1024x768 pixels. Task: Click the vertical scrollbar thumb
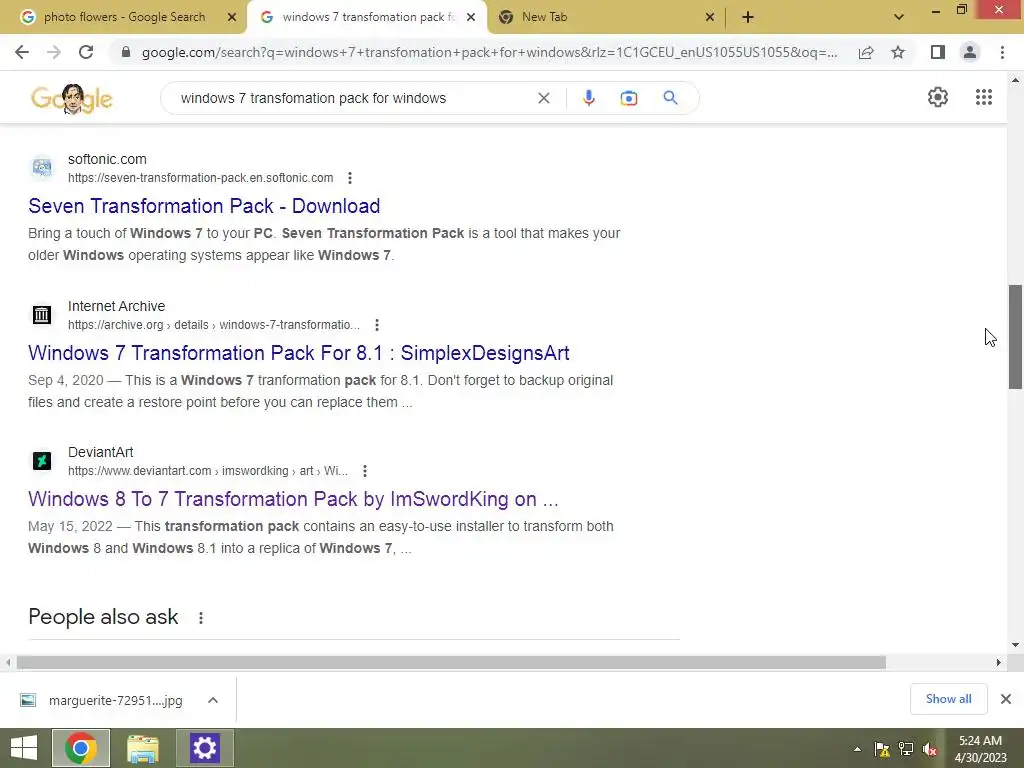[1016, 337]
